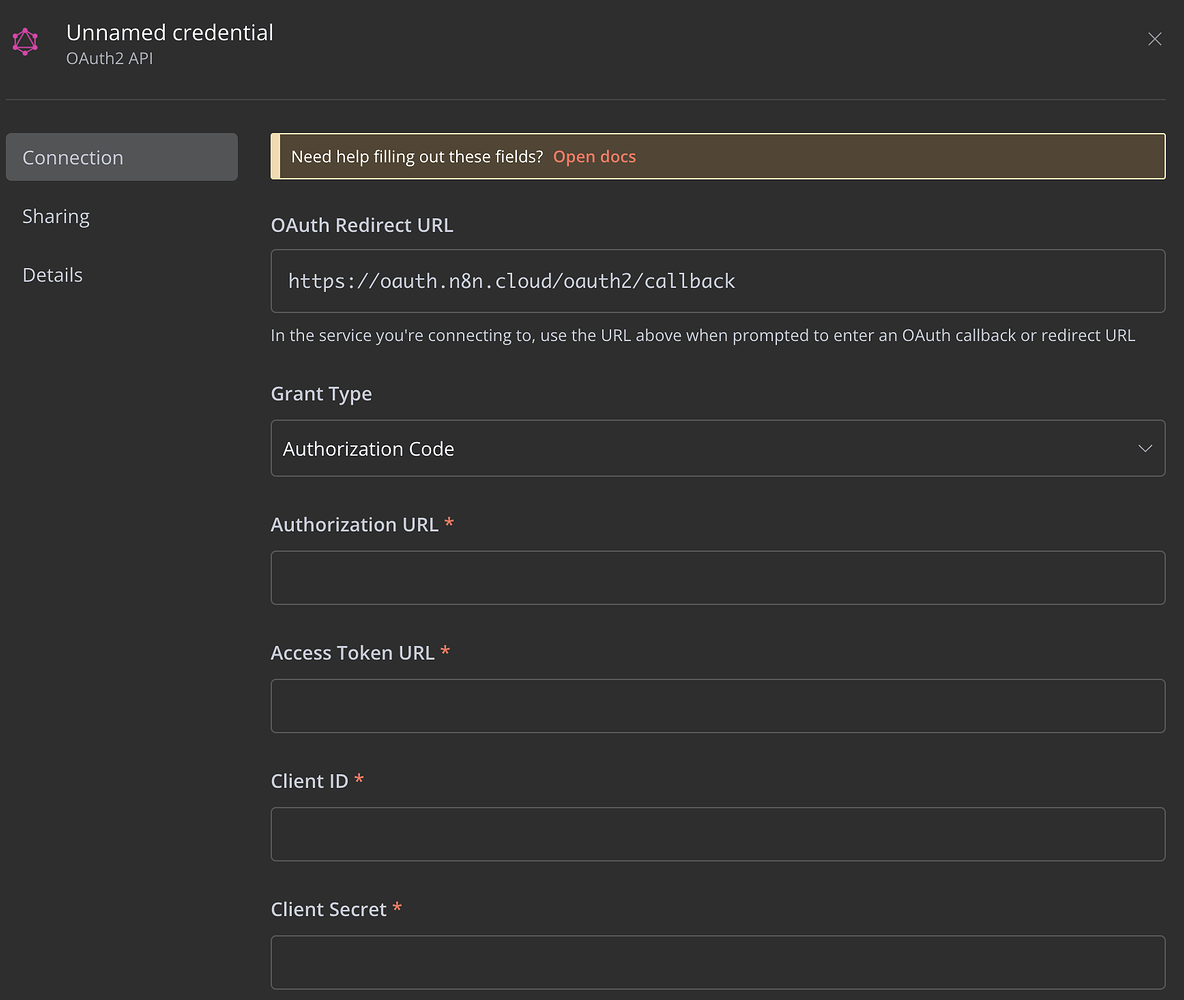Viewport: 1184px width, 1000px height.
Task: Click the 'Authorization URL' field label
Action: (354, 525)
